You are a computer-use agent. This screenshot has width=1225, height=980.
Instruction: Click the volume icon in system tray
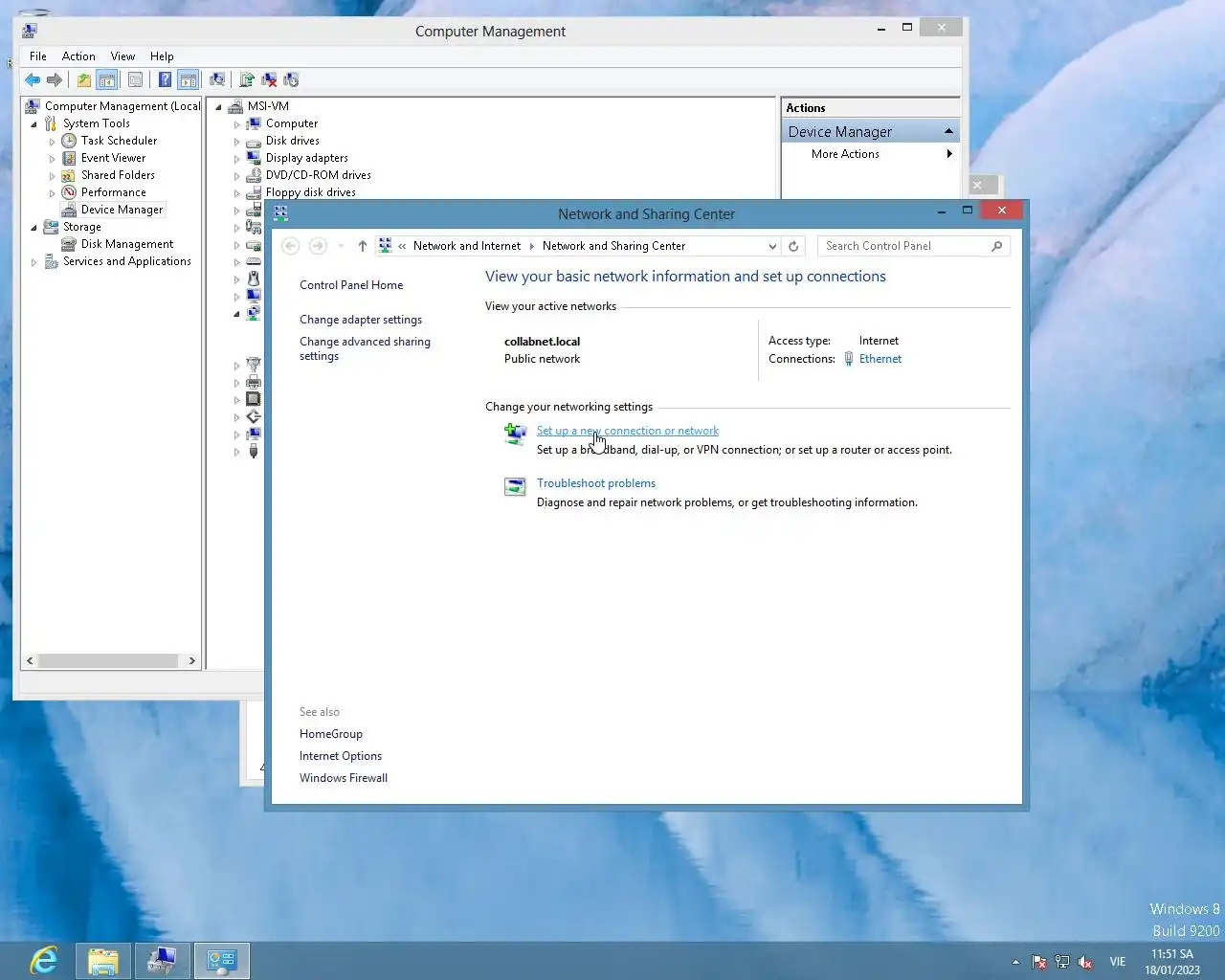[x=1085, y=962]
